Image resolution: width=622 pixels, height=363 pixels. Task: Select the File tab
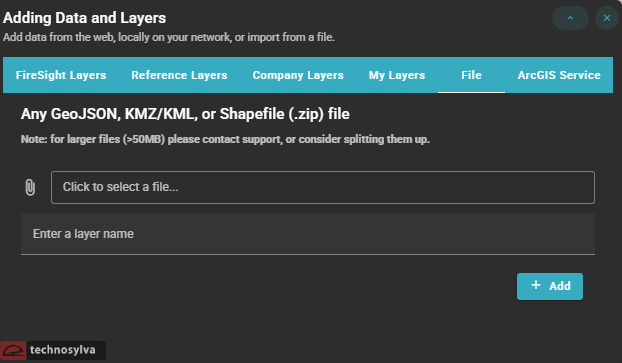pos(471,75)
